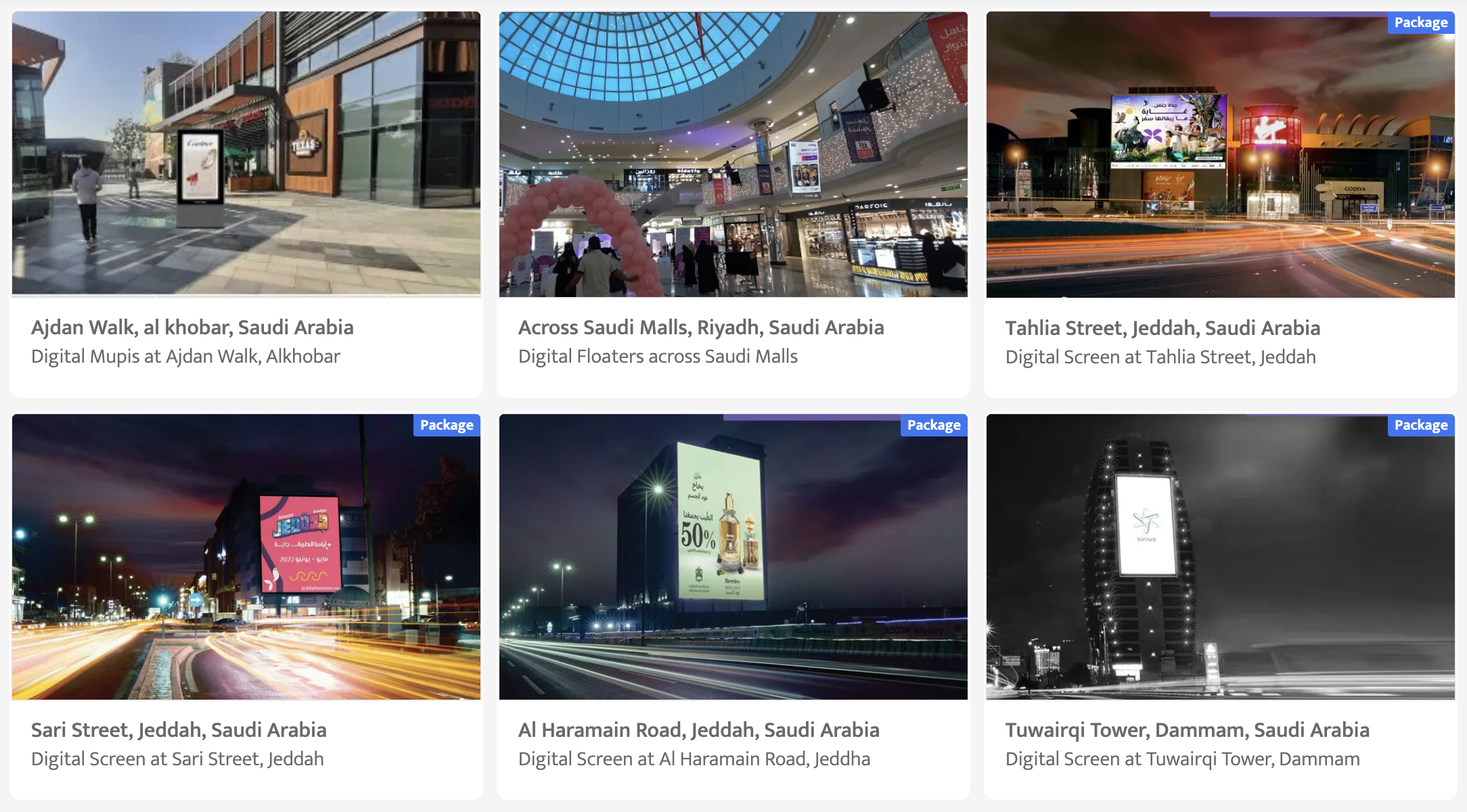Open the Al Haramain Road, Jeddah title

pyautogui.click(x=699, y=730)
